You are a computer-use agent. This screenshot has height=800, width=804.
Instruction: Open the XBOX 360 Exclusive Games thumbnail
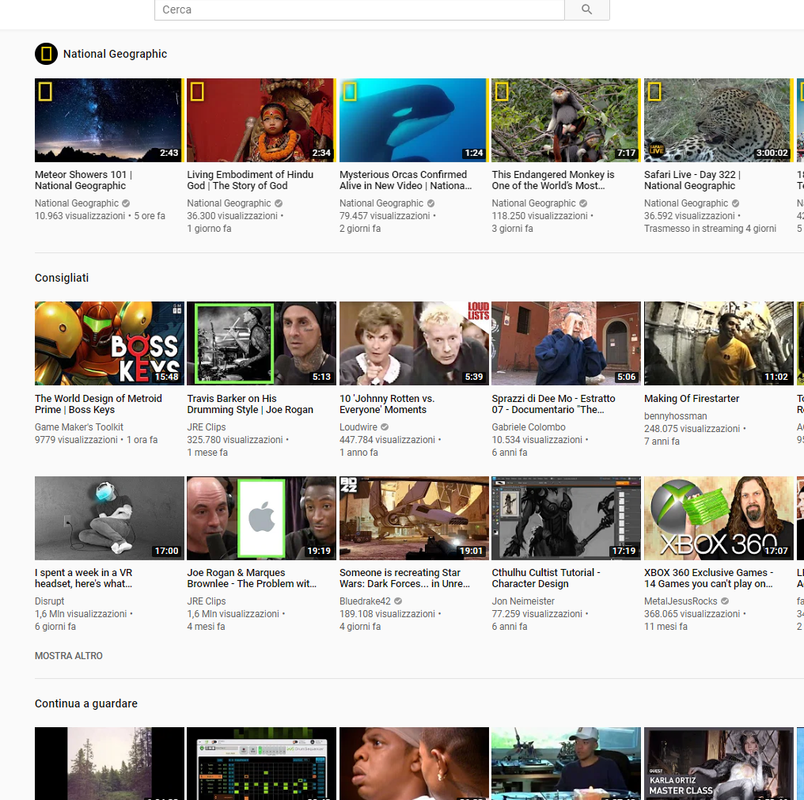(718, 517)
